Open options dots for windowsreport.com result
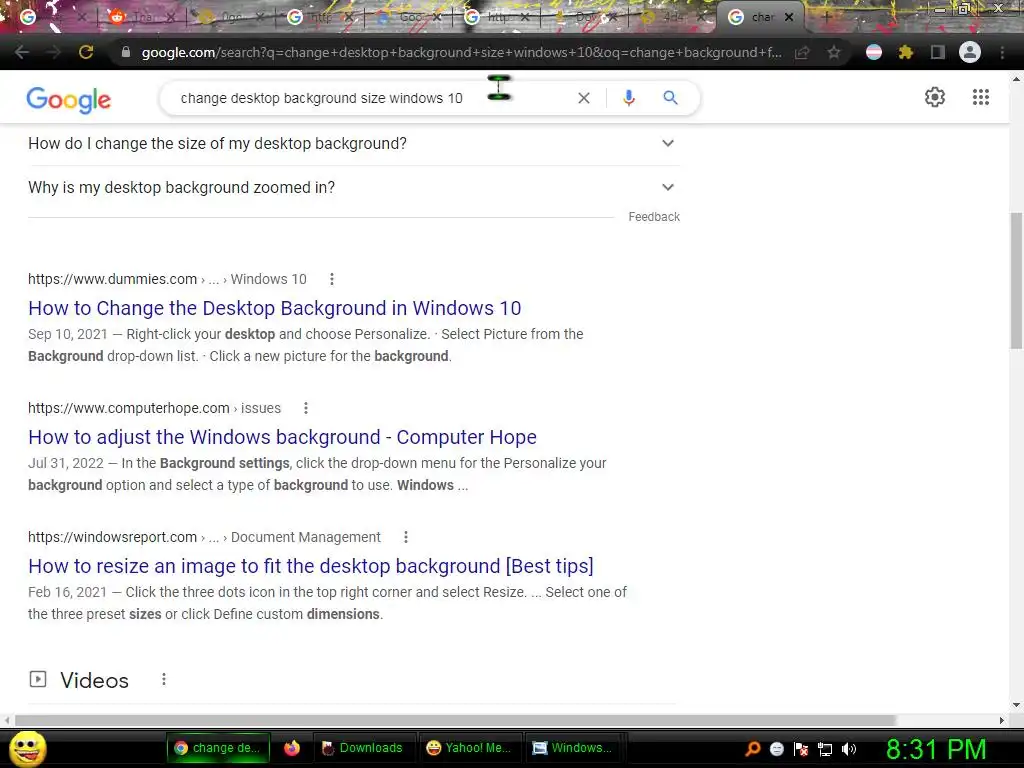This screenshot has height=768, width=1024. (x=406, y=537)
